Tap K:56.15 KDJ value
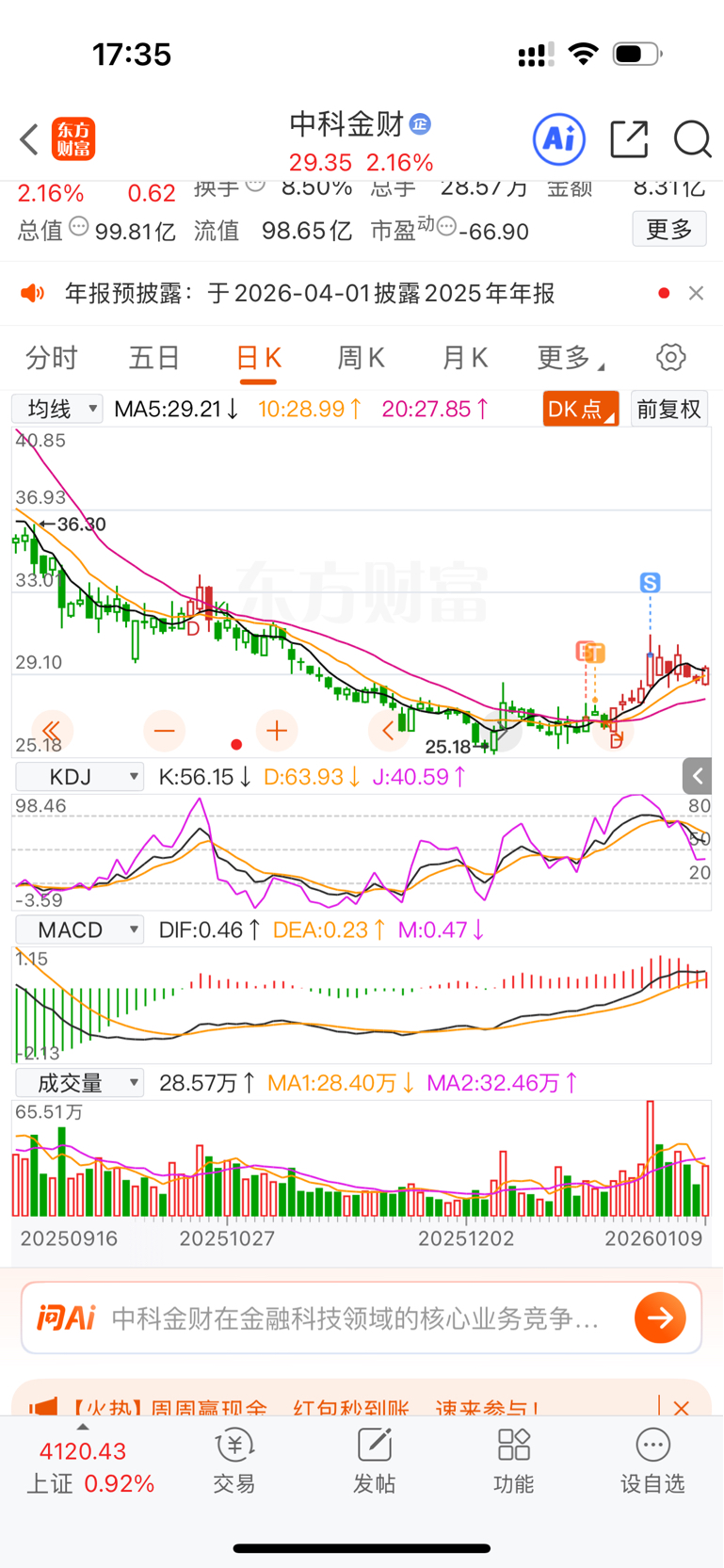 (204, 777)
